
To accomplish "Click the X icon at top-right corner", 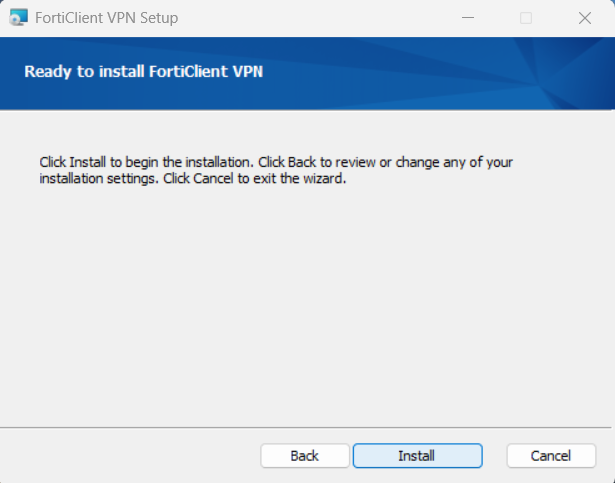I will (584, 18).
